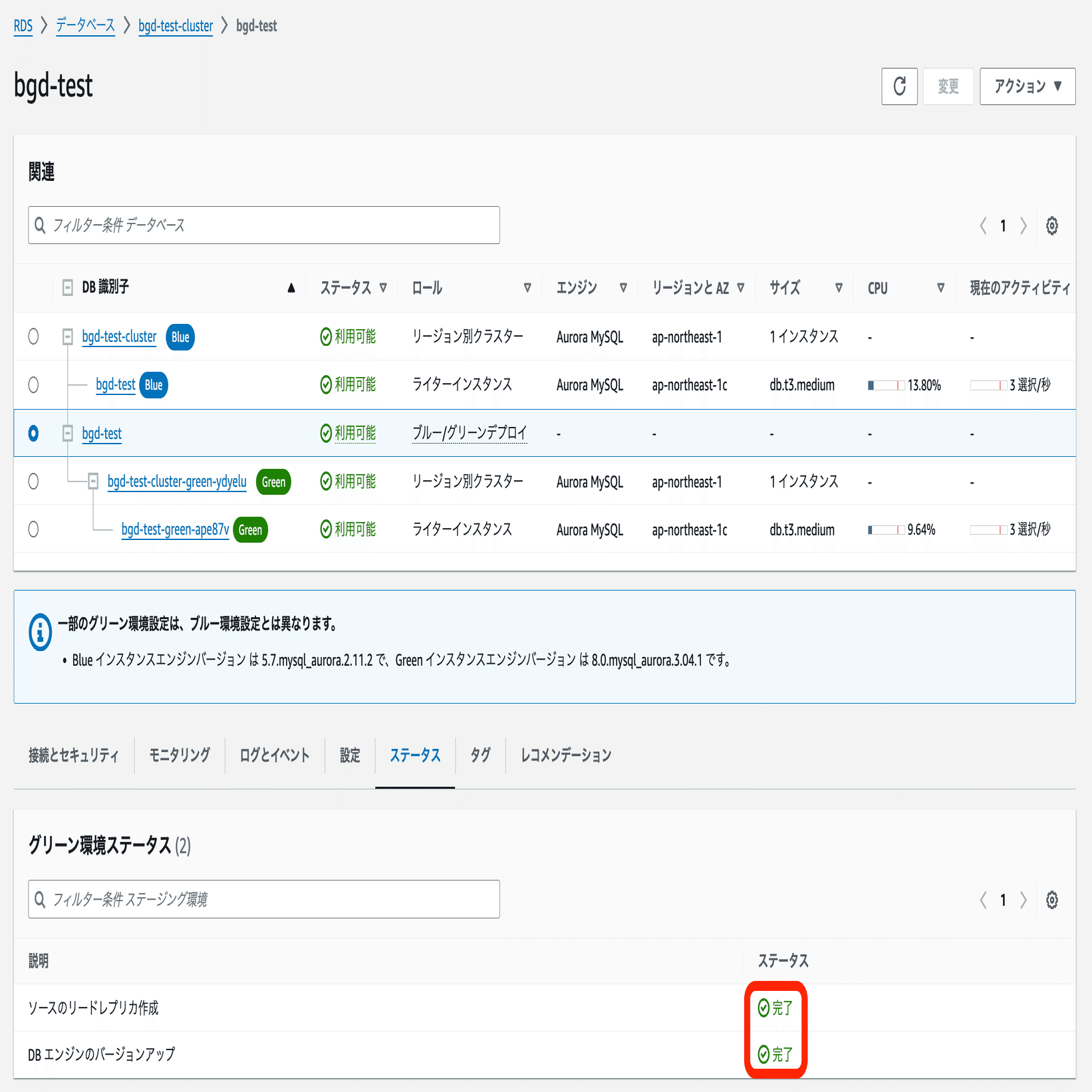Click the next page chevron in pagination
1092x1092 pixels.
[1023, 226]
